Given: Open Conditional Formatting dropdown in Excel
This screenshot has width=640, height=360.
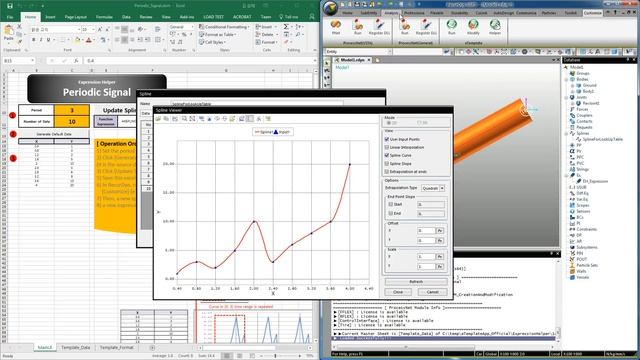Looking at the screenshot, I should [224, 27].
